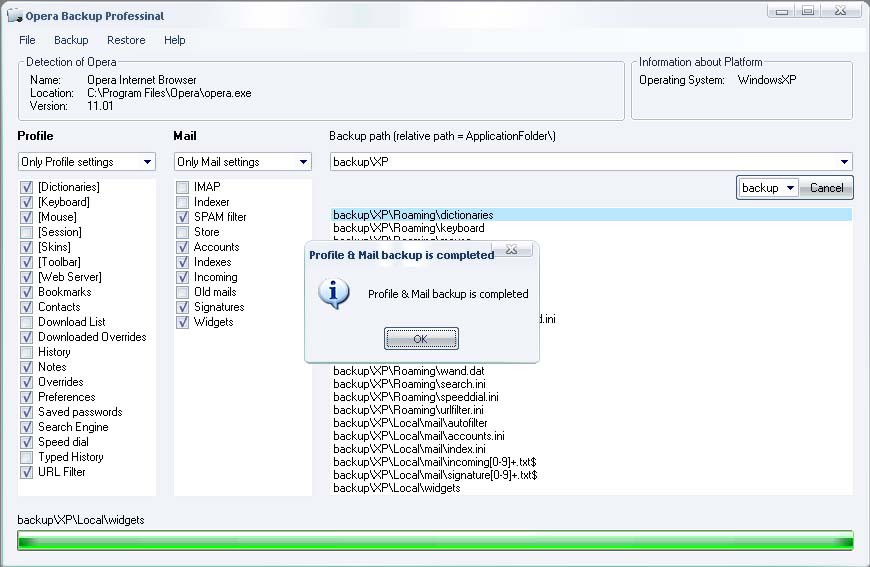Click the Opera Backup Professional title bar icon

15,16
